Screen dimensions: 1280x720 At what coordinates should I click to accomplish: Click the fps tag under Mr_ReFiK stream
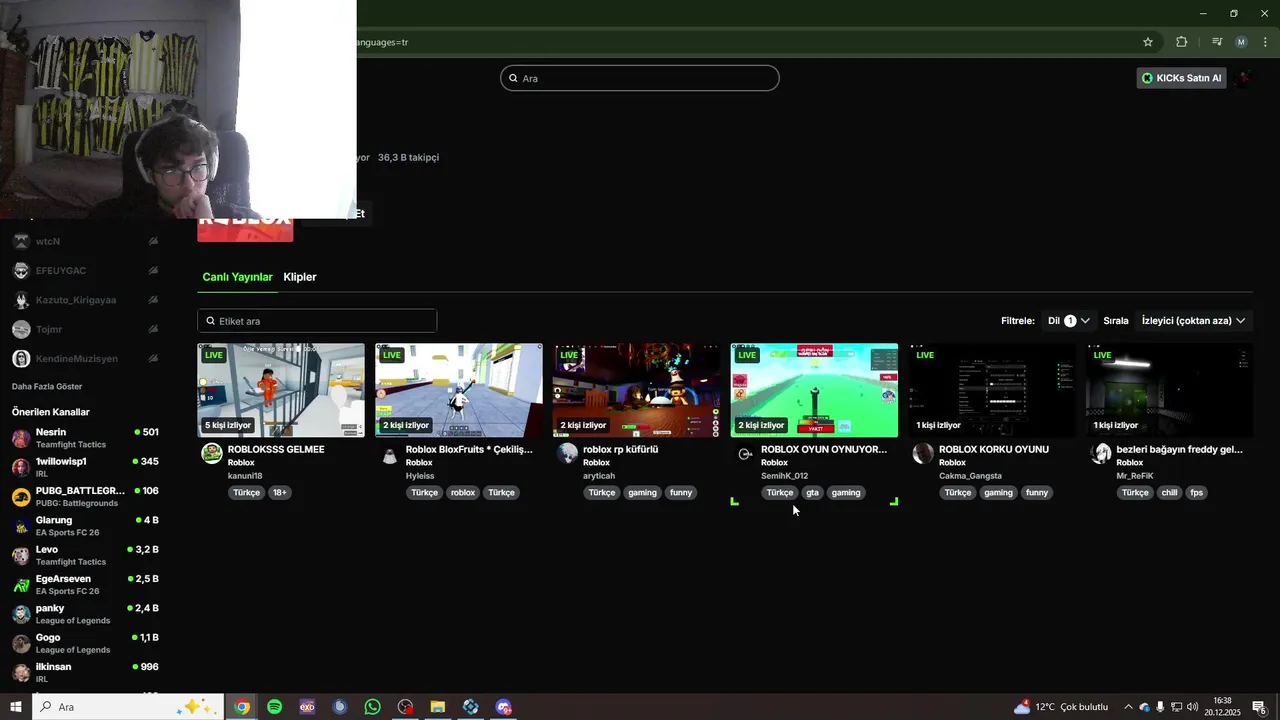(1196, 493)
